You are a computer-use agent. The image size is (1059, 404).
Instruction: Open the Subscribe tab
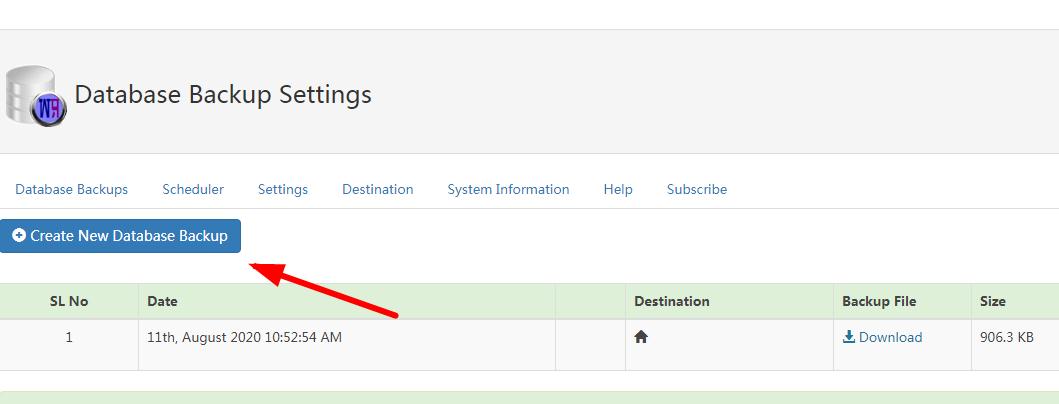tap(697, 189)
